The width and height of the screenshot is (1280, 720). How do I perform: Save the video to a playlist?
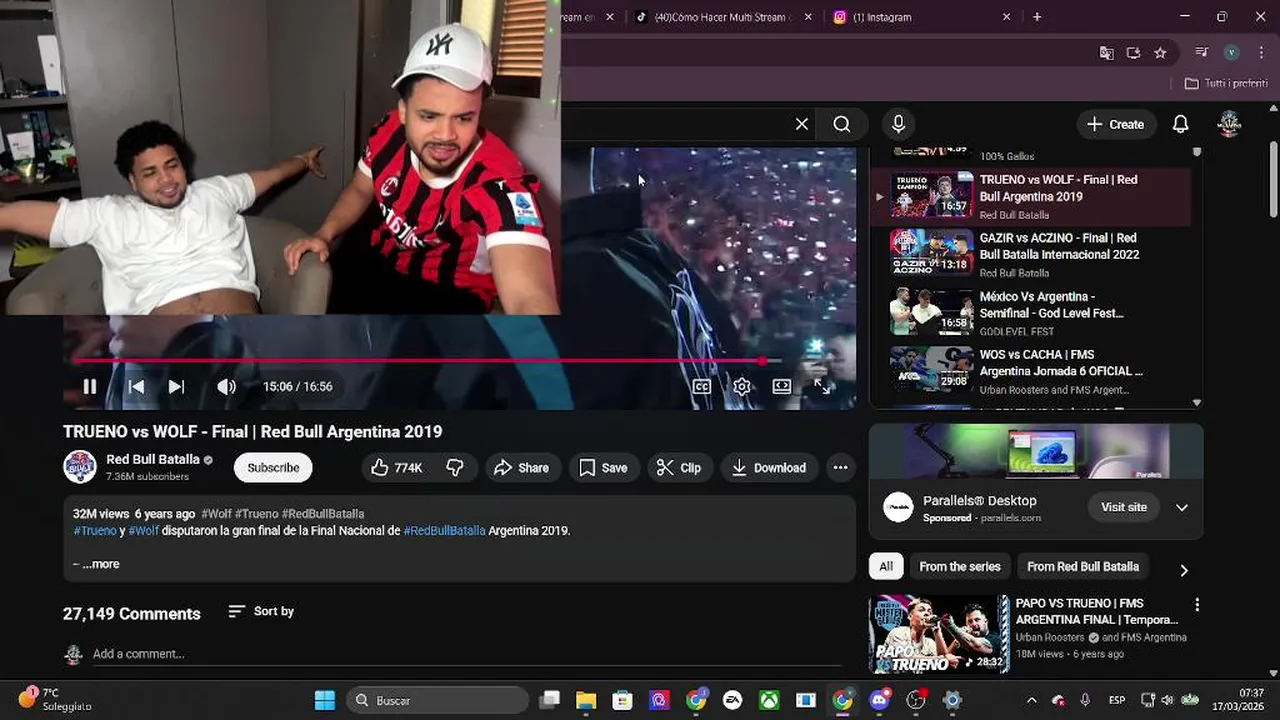(x=604, y=467)
